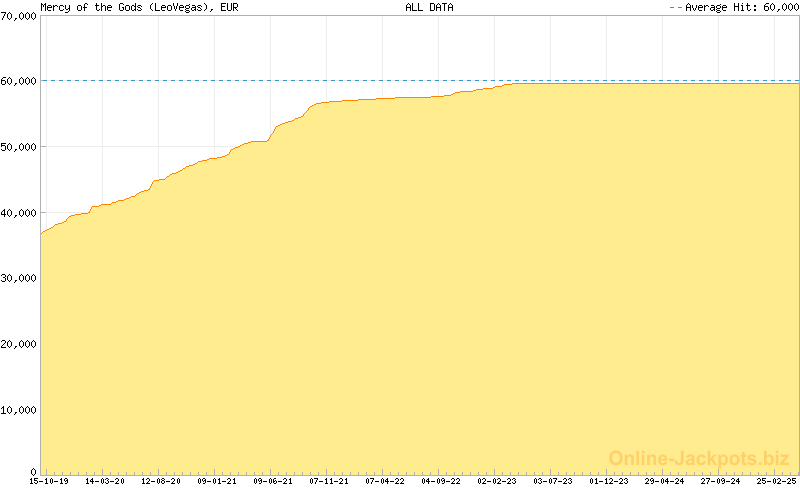Click the 09-06-21 x-axis date
This screenshot has width=800, height=490.
273,481
